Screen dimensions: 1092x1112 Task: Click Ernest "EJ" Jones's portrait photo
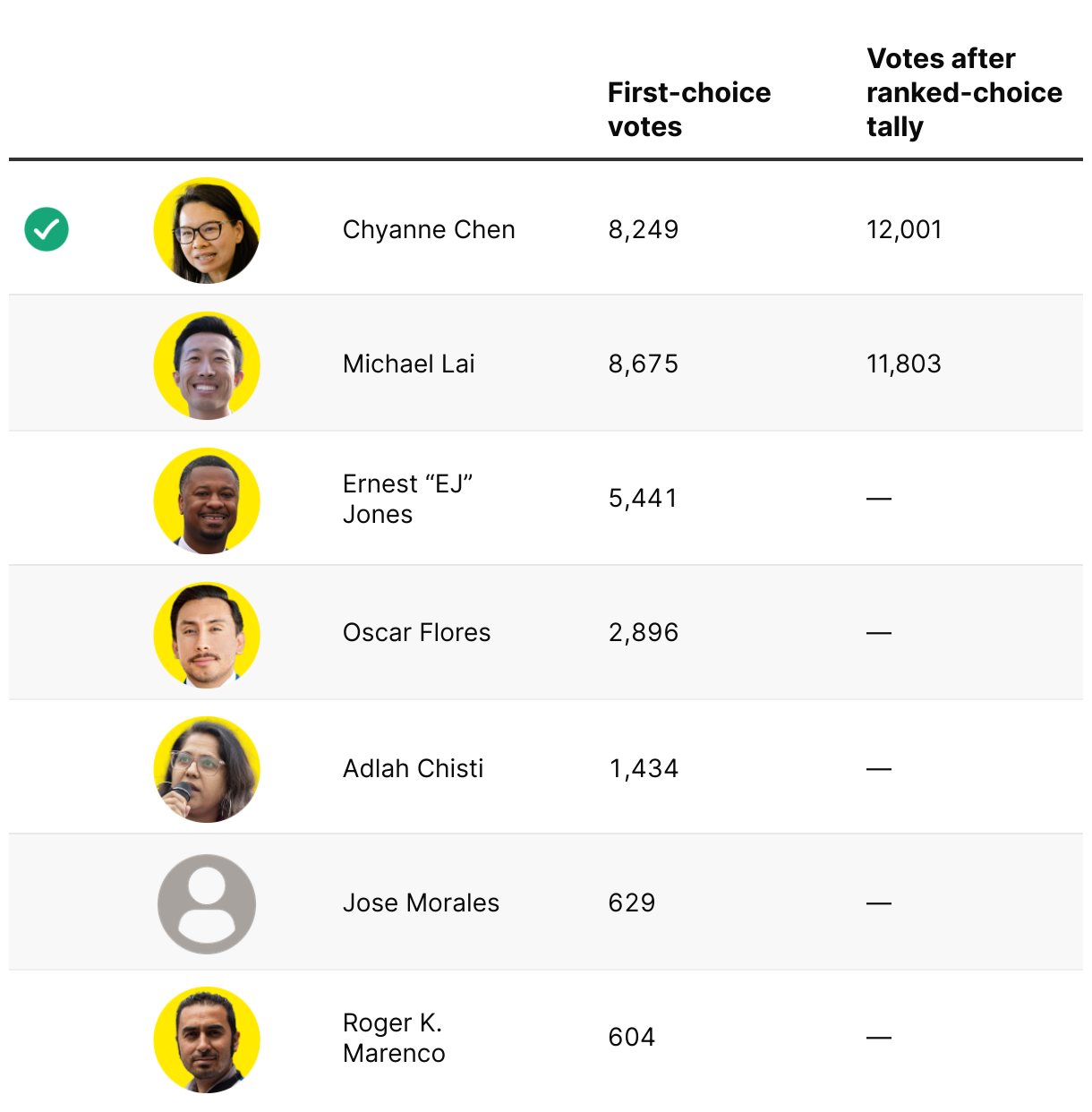(x=207, y=500)
